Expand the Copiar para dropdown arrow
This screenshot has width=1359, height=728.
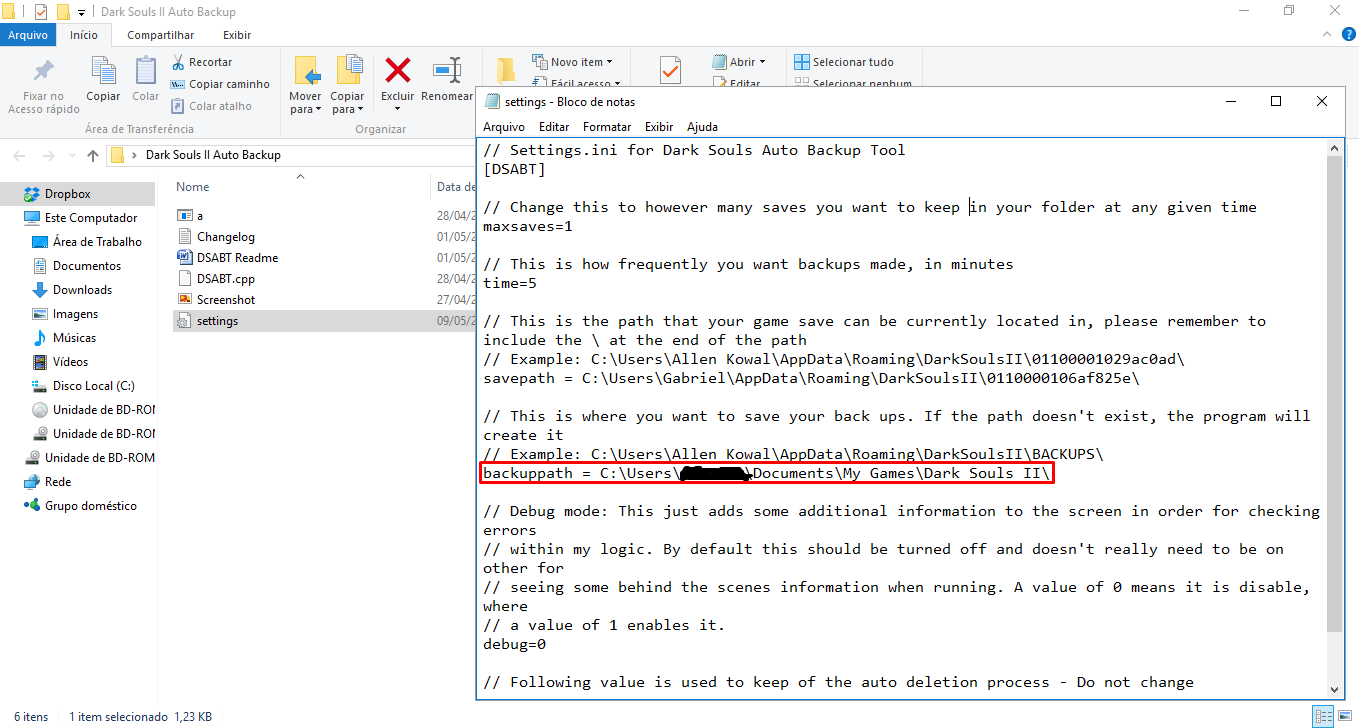pyautogui.click(x=361, y=110)
